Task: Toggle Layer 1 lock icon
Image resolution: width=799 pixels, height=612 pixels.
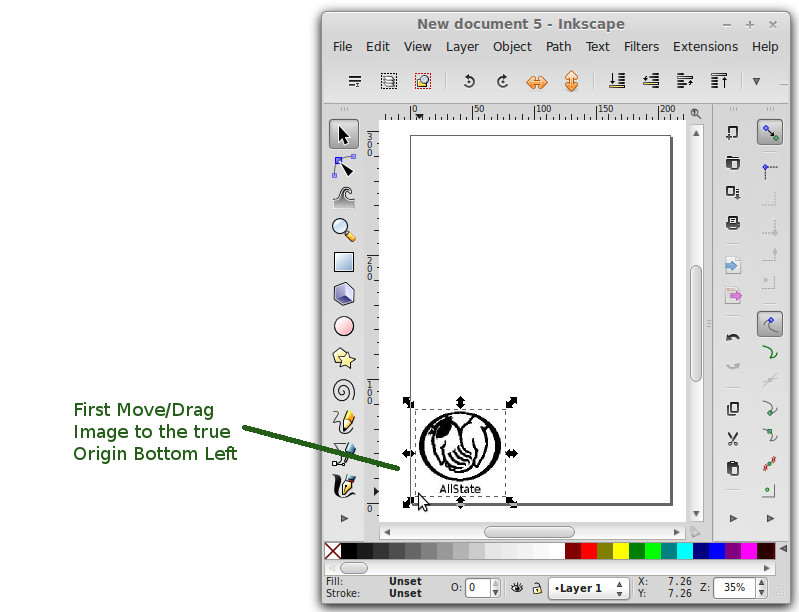Action: (x=537, y=588)
